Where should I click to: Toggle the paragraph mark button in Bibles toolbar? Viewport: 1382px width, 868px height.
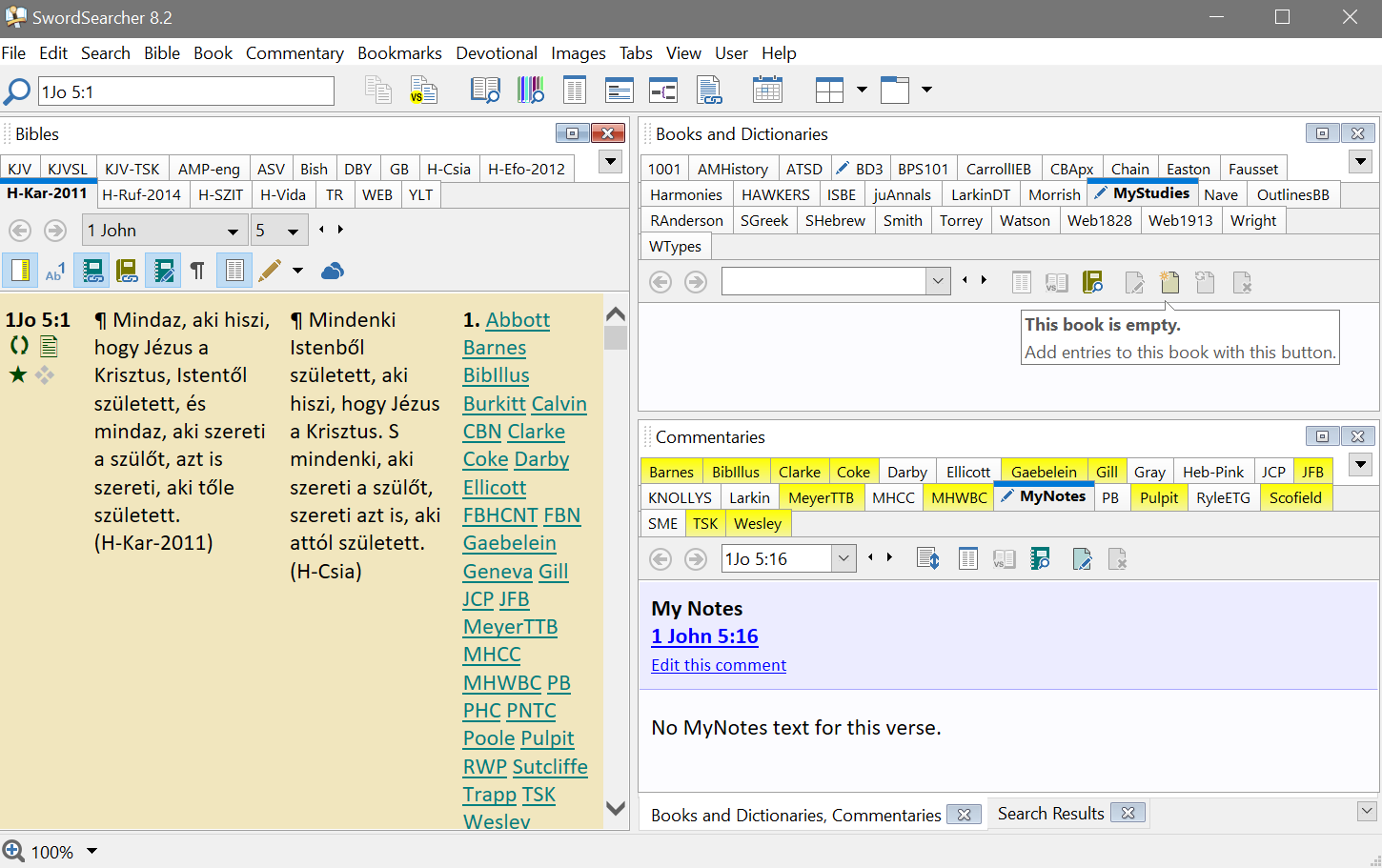(197, 272)
